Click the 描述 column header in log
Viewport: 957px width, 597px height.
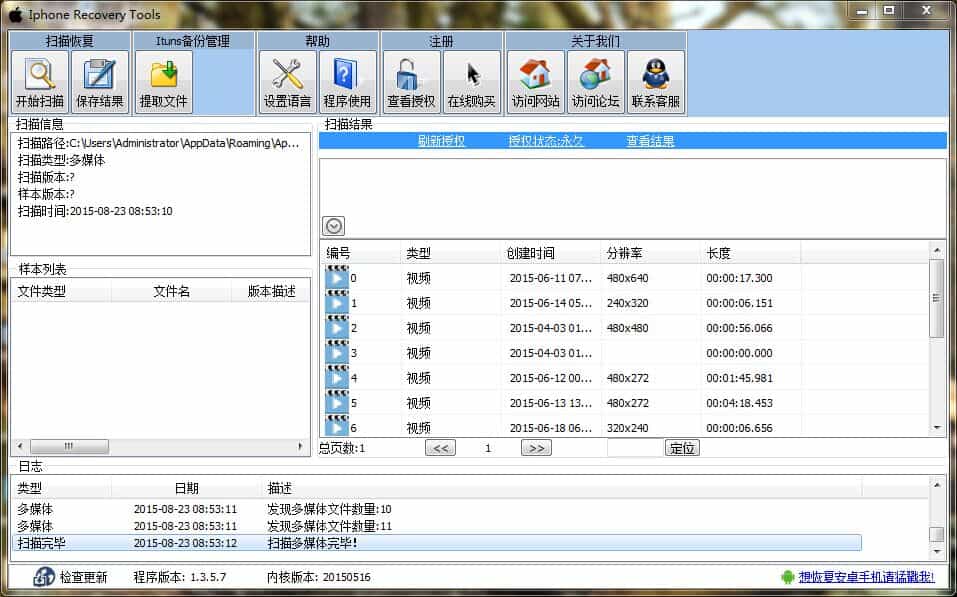coord(562,488)
